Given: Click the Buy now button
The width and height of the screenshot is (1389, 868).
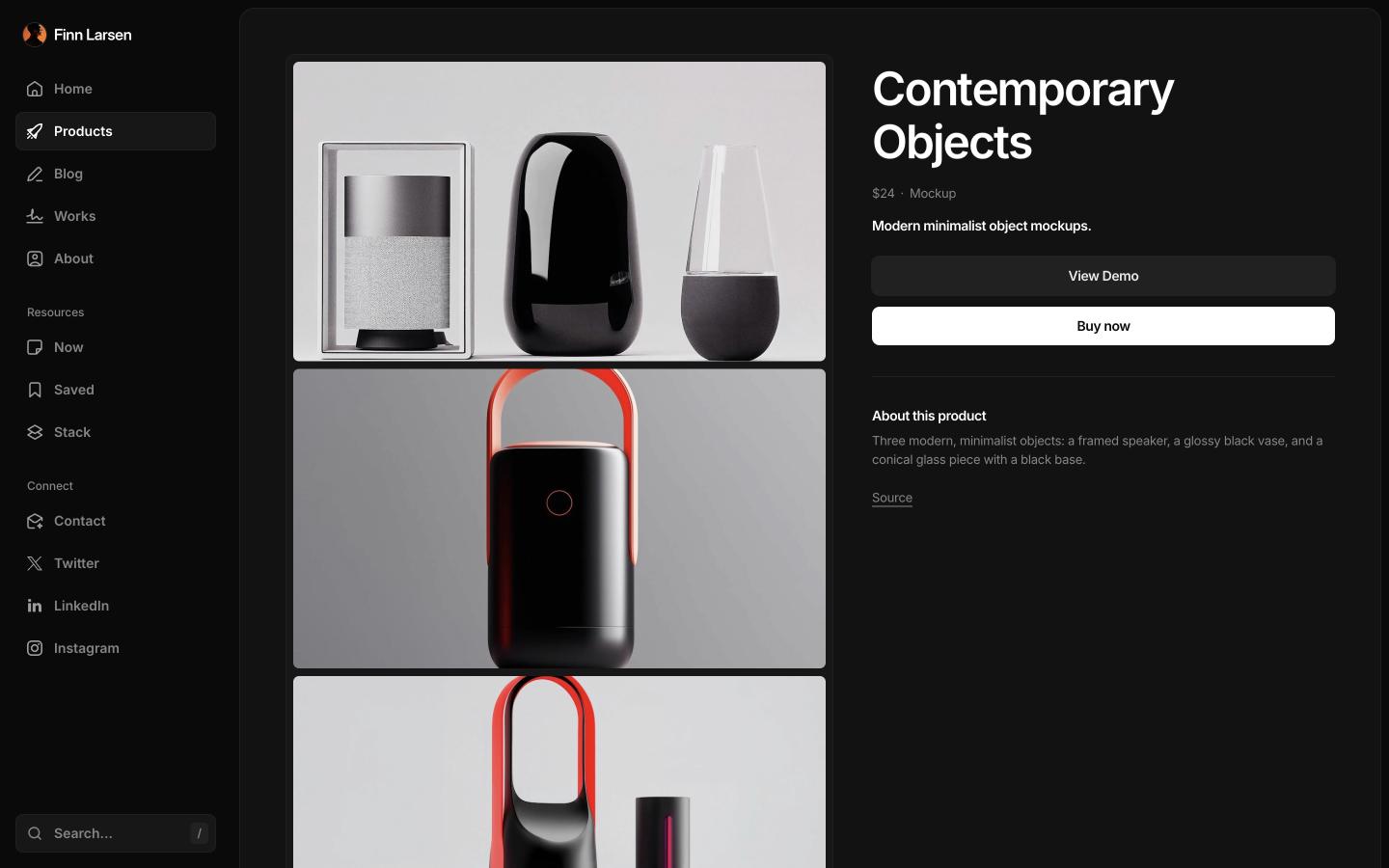Looking at the screenshot, I should click(x=1103, y=326).
